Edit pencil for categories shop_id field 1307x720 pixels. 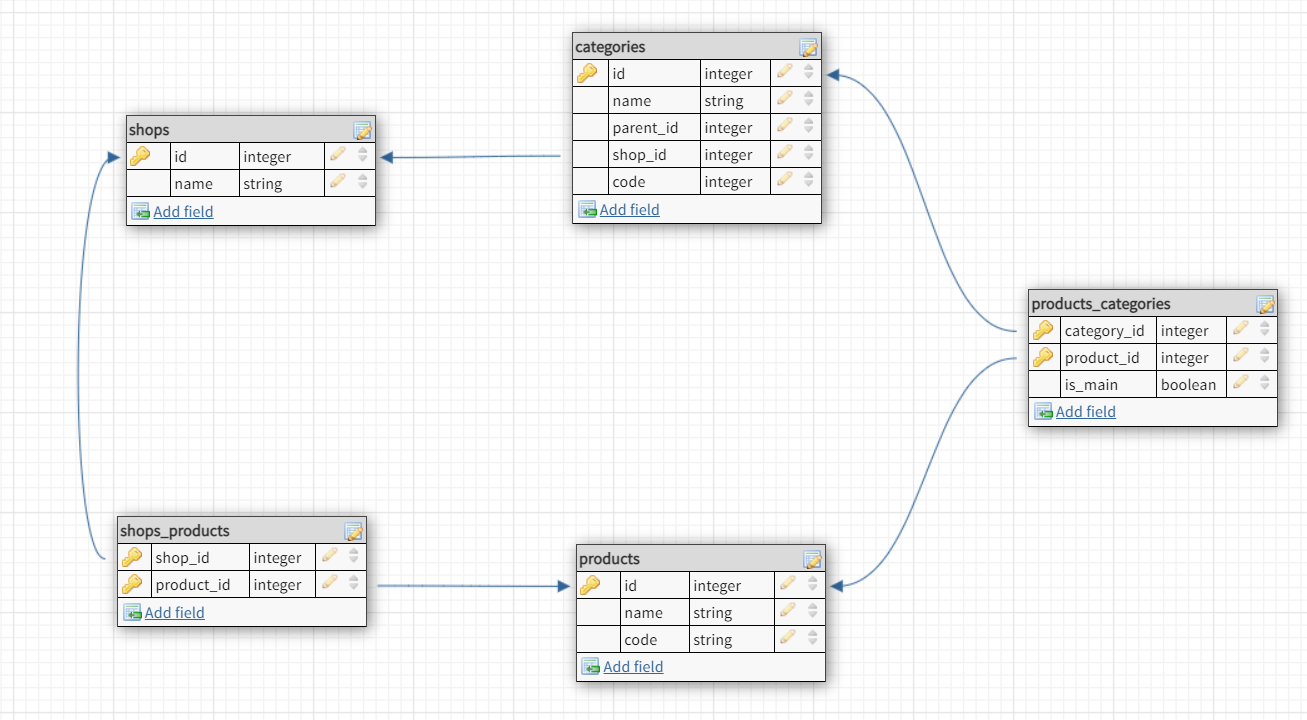pos(785,154)
